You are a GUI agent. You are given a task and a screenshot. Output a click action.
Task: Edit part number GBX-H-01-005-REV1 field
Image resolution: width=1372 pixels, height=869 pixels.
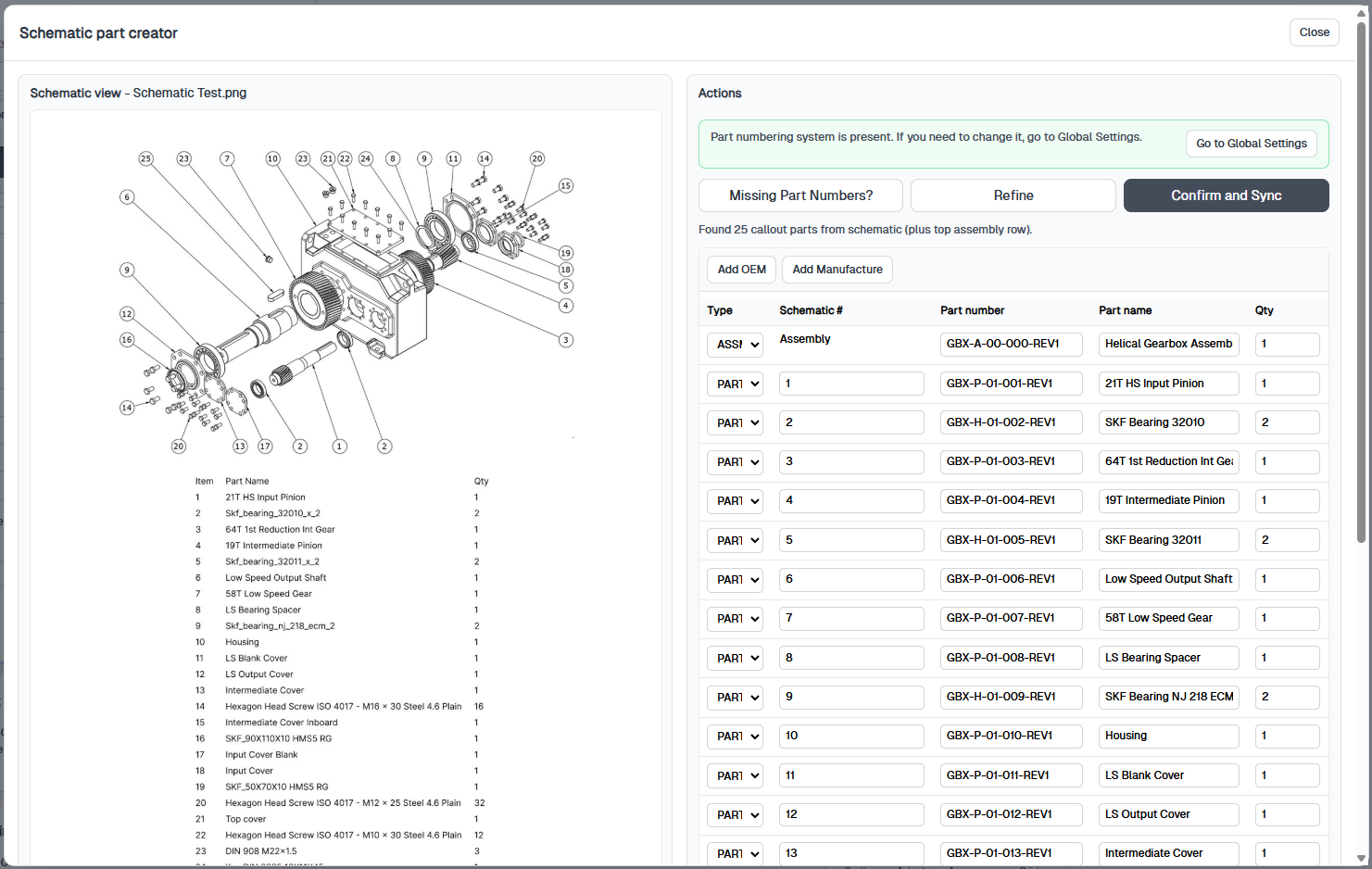click(x=1011, y=540)
